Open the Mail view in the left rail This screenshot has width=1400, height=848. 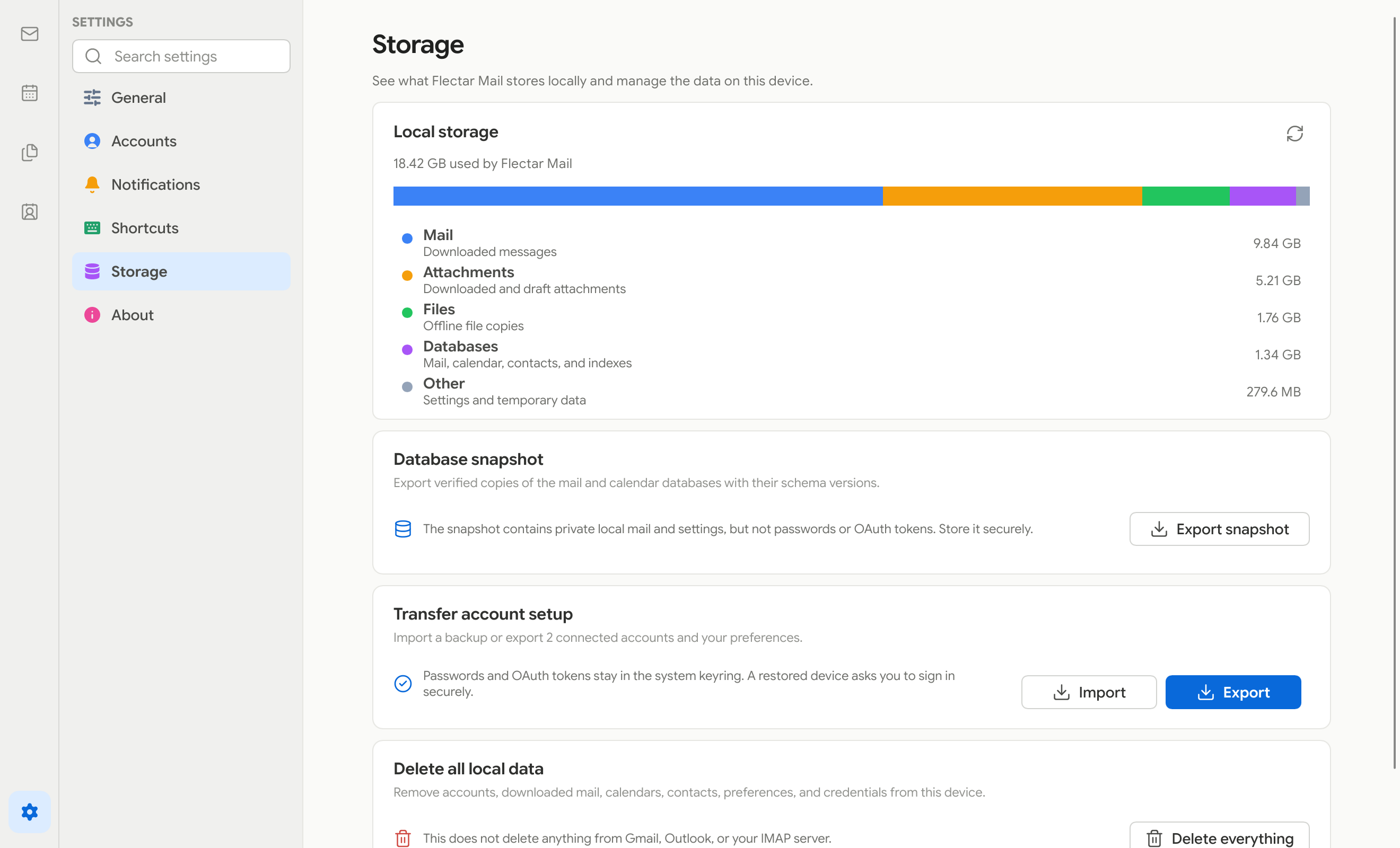tap(30, 34)
